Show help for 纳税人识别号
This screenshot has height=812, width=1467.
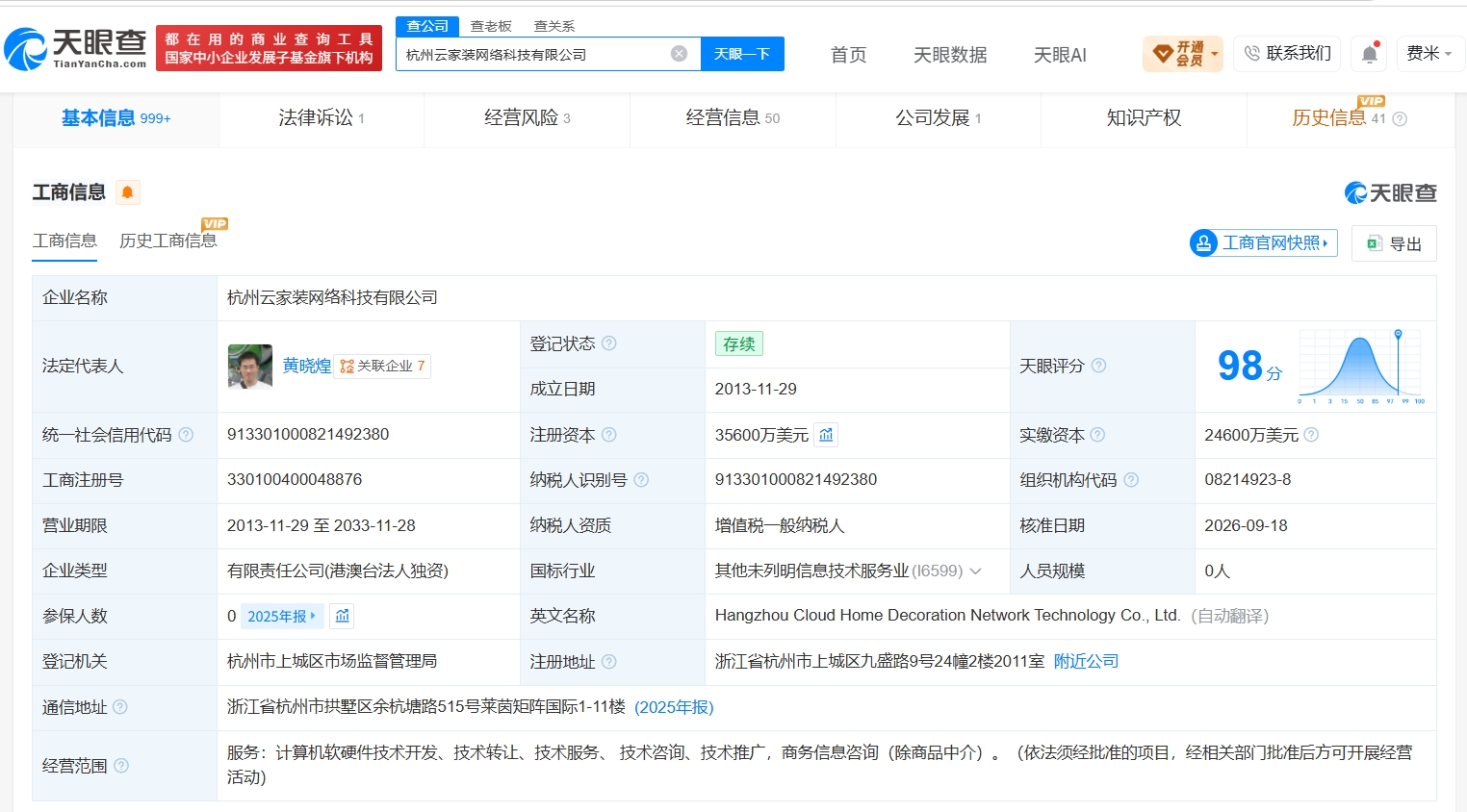coord(641,480)
